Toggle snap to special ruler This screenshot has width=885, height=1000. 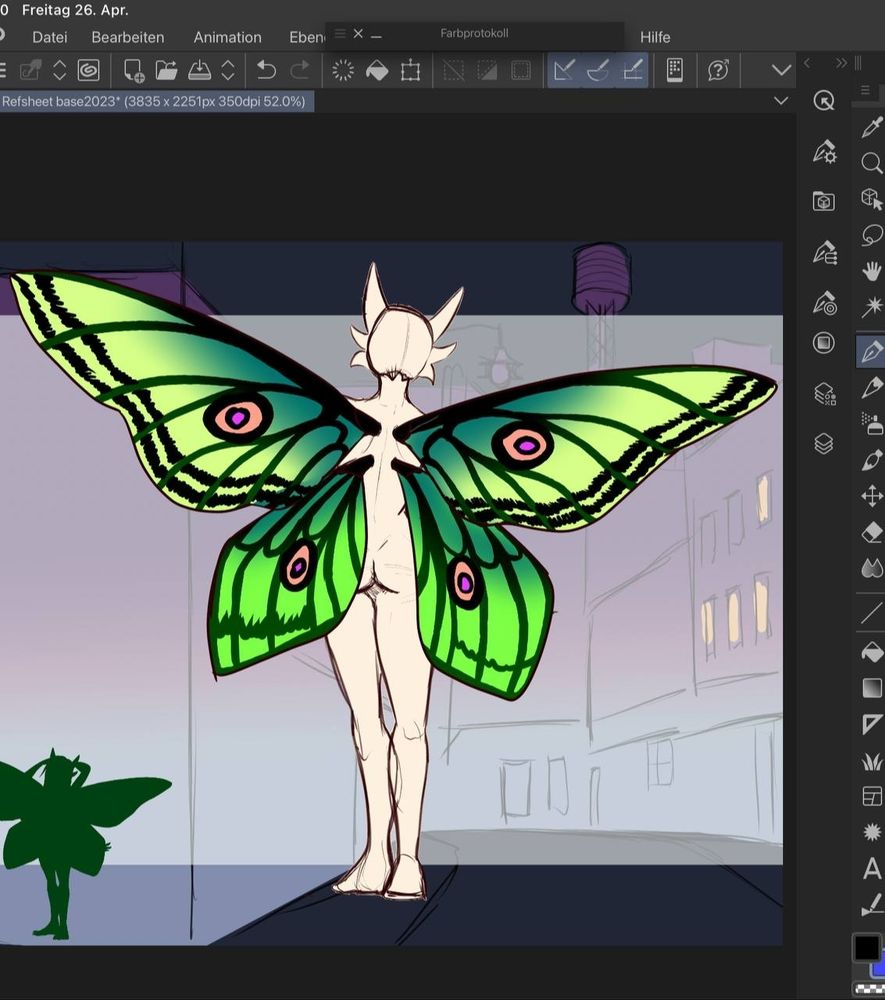[598, 70]
